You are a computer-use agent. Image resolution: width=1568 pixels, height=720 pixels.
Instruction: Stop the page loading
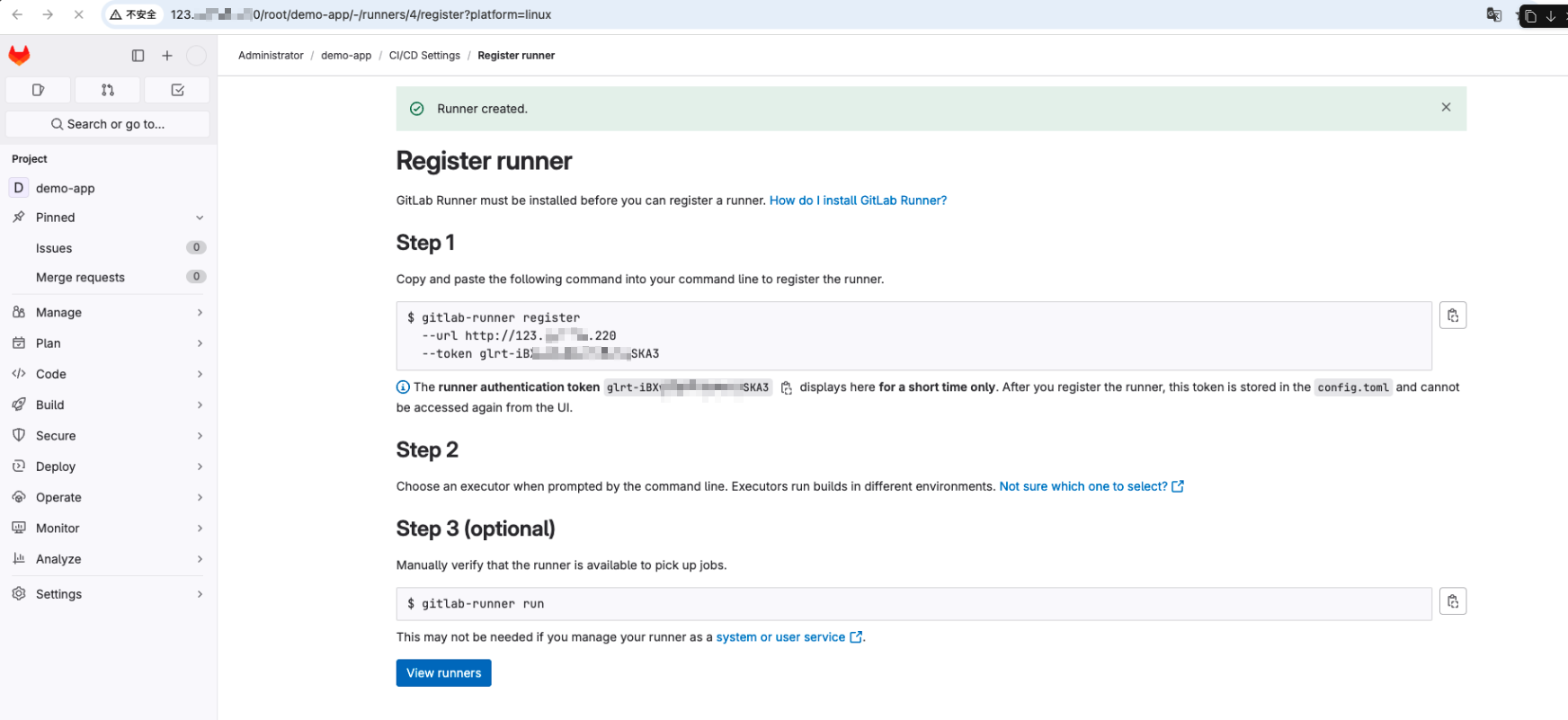(78, 14)
